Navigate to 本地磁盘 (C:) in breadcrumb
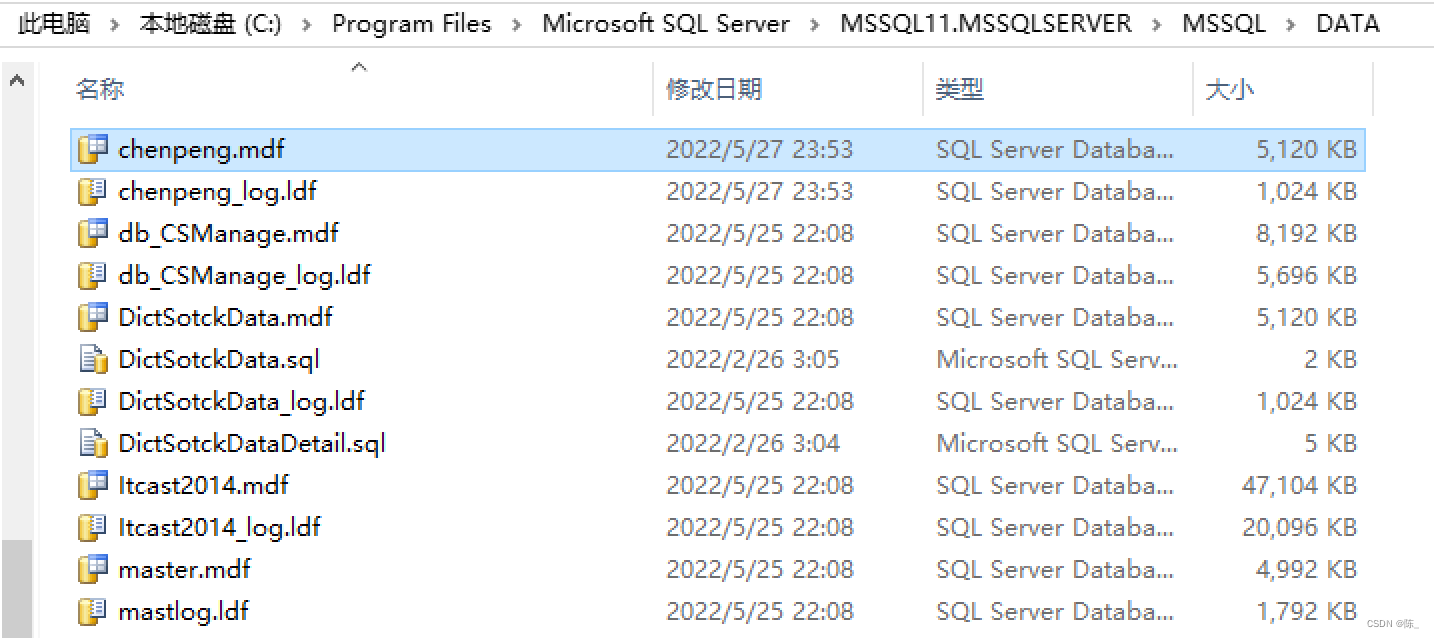The width and height of the screenshot is (1434, 638). click(x=210, y=24)
